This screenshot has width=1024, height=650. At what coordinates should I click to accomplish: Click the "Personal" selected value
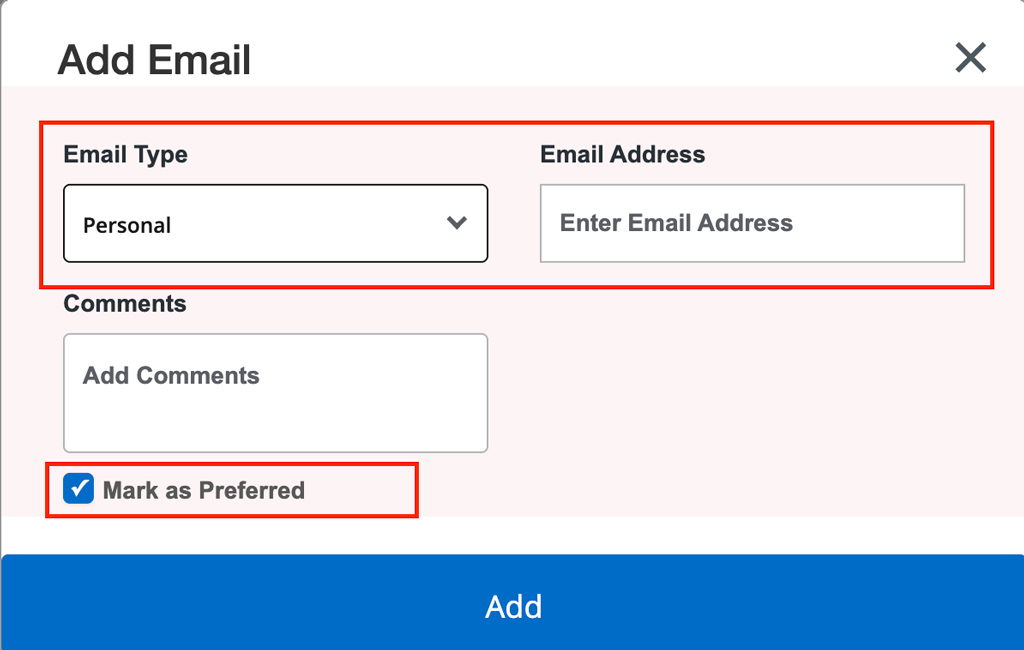[x=127, y=226]
